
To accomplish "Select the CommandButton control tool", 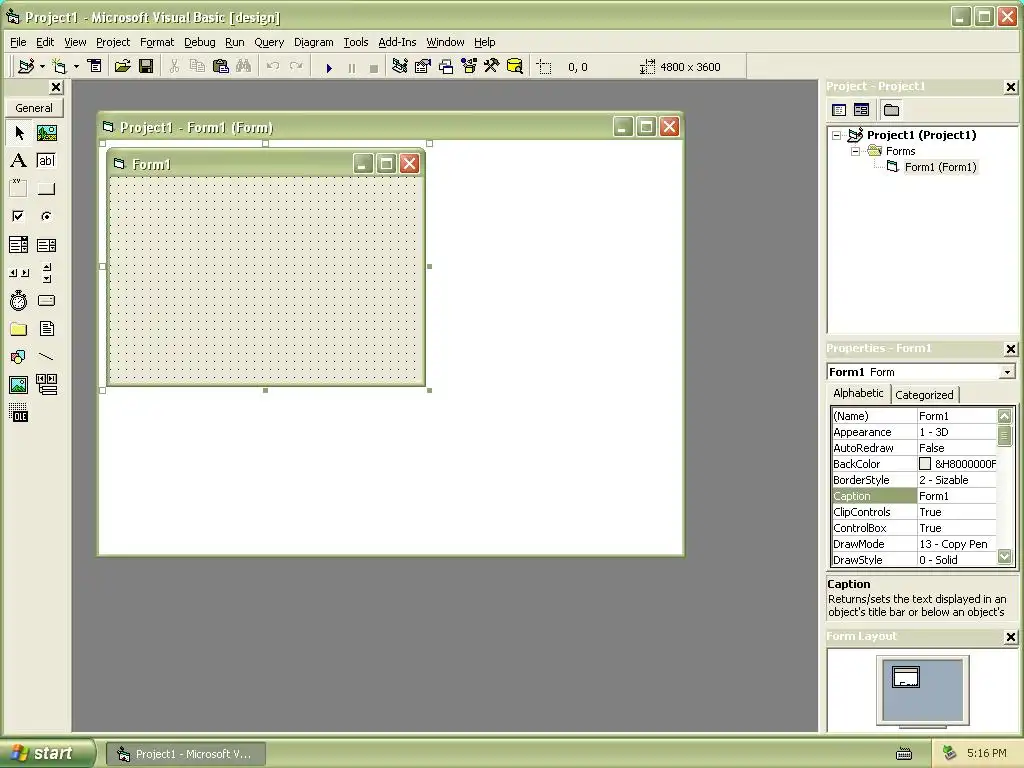I will (46, 189).
